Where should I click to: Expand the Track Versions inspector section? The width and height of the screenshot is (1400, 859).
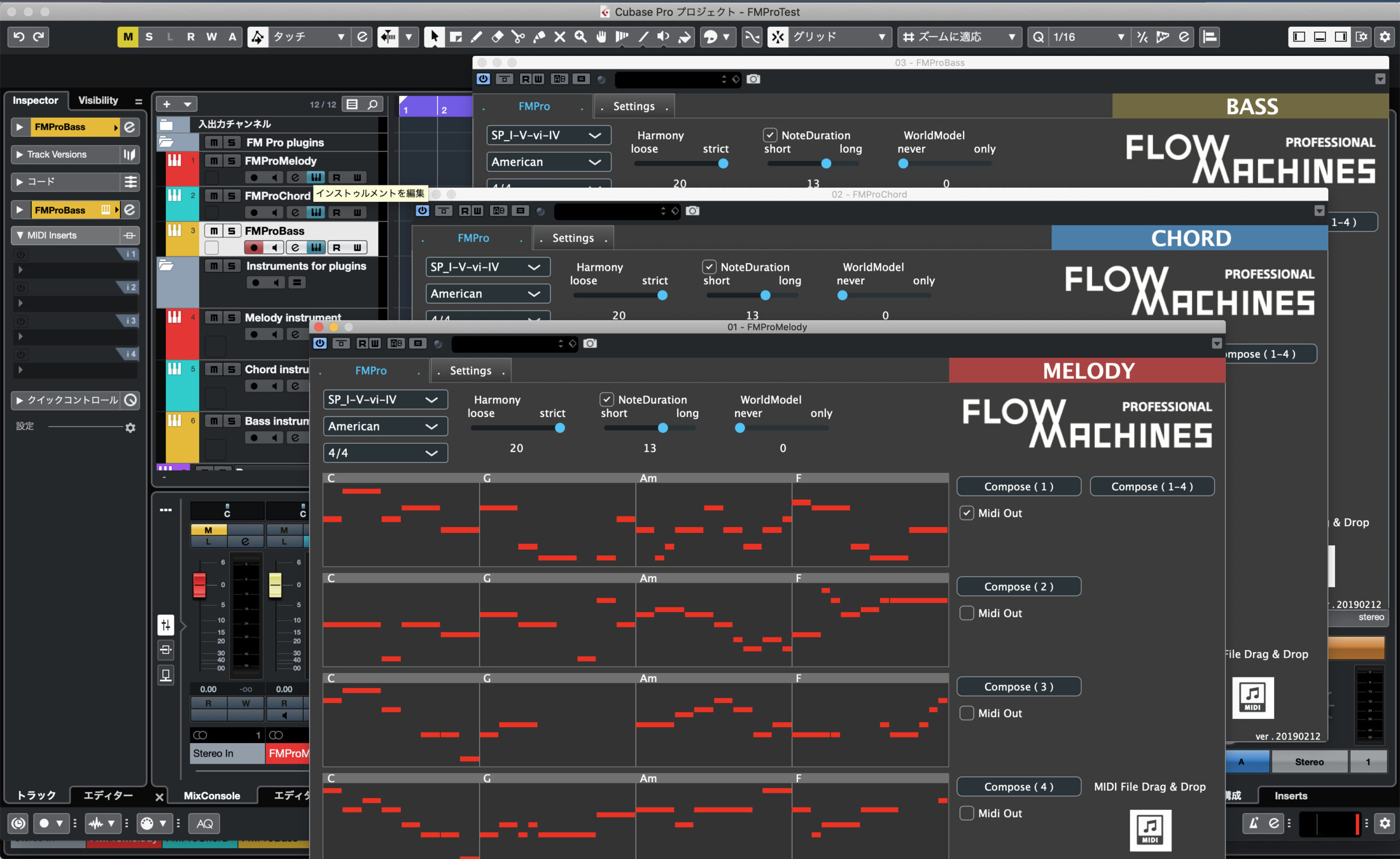pos(20,155)
